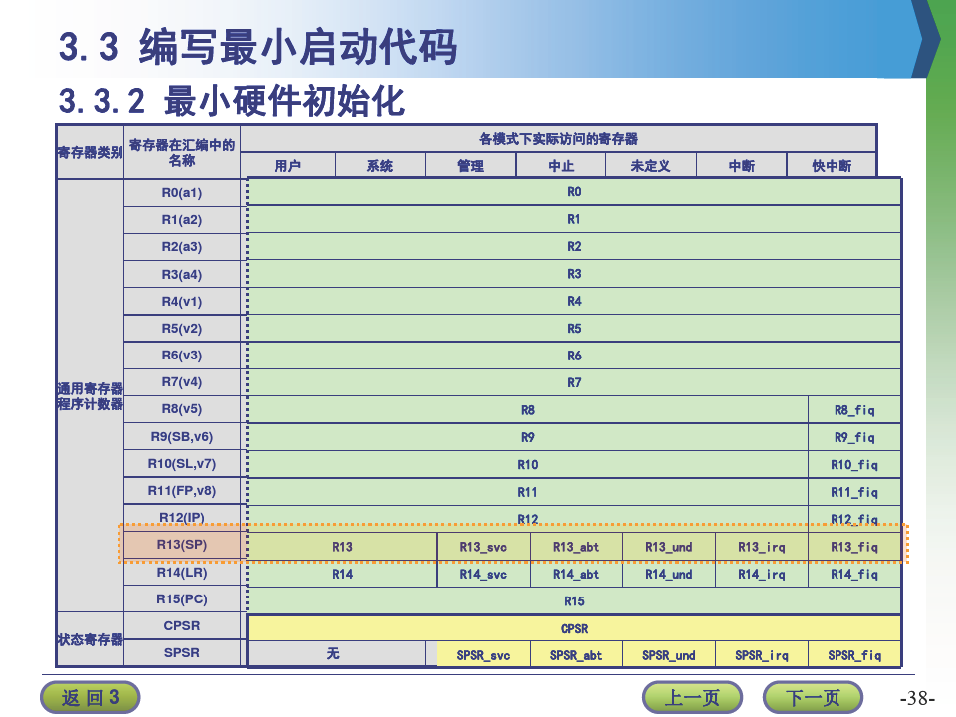Advance to next page with 下一页
The image size is (956, 717).
click(813, 697)
